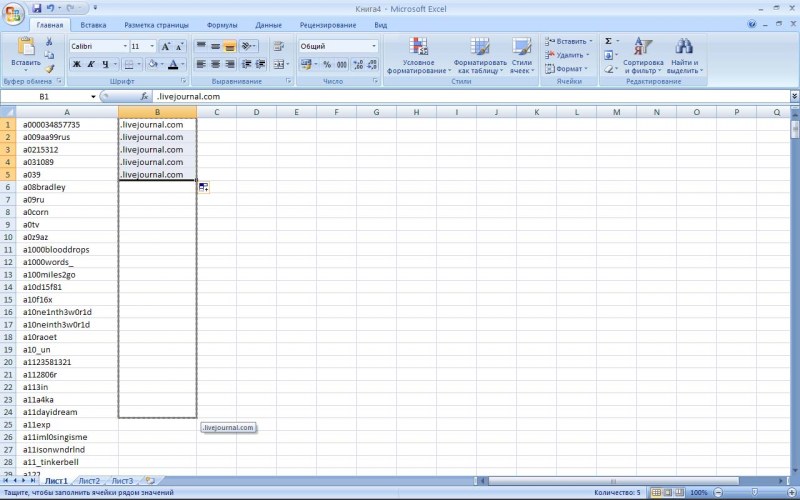Undo the last action

coord(50,8)
